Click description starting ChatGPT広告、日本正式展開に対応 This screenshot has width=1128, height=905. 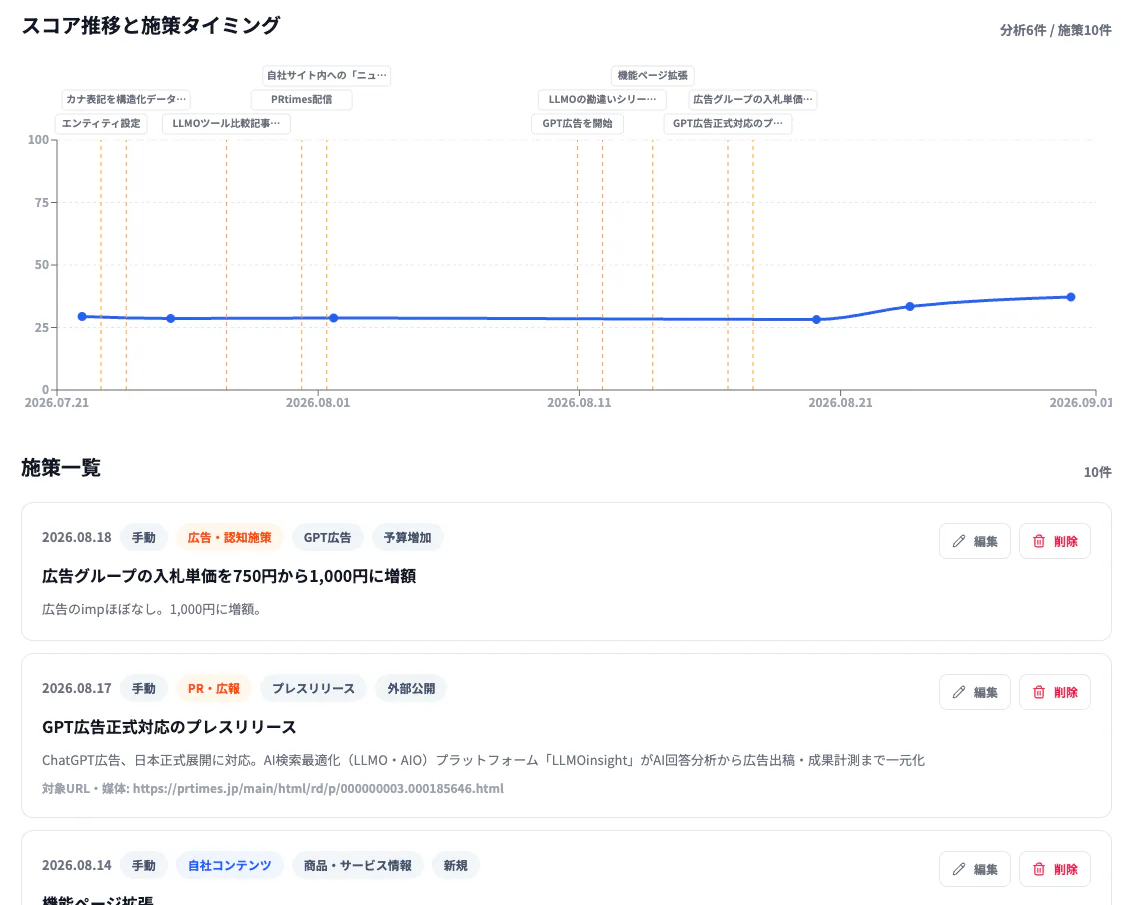[x=483, y=760]
